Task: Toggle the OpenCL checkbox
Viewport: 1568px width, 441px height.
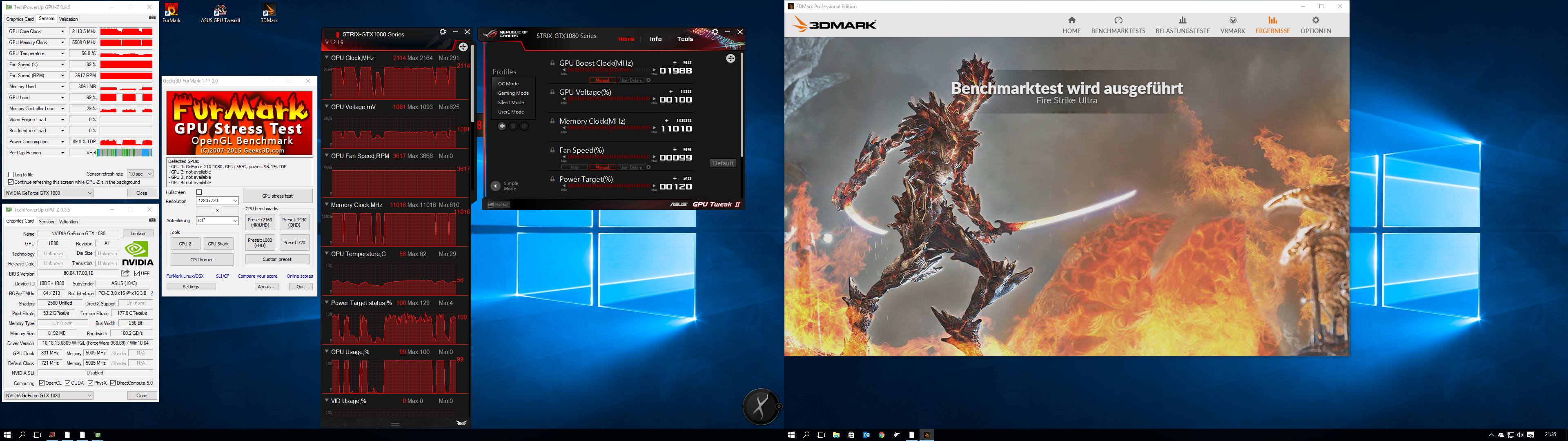Action: (42, 383)
